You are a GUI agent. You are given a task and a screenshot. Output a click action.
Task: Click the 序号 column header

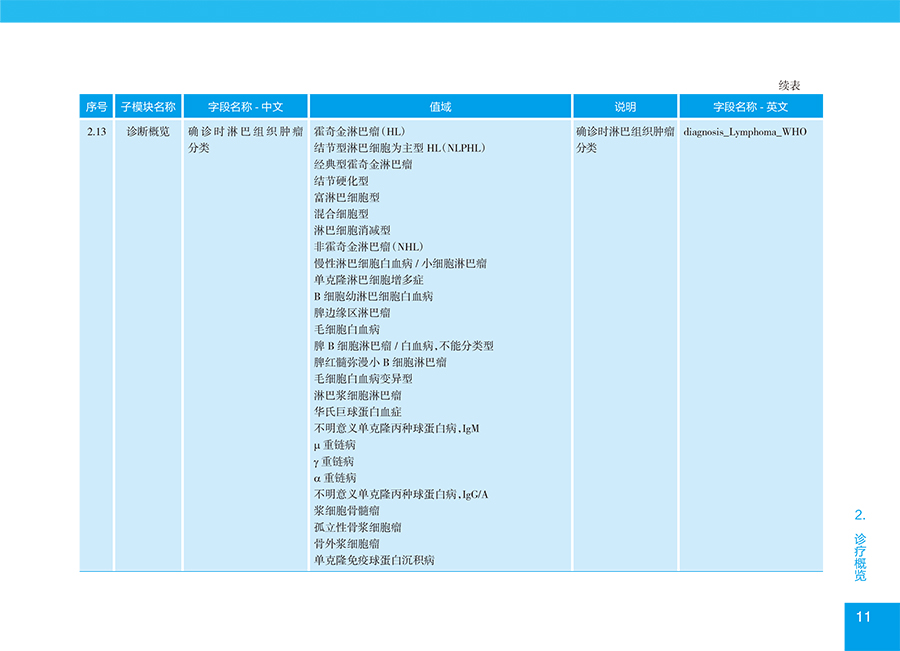click(96, 106)
